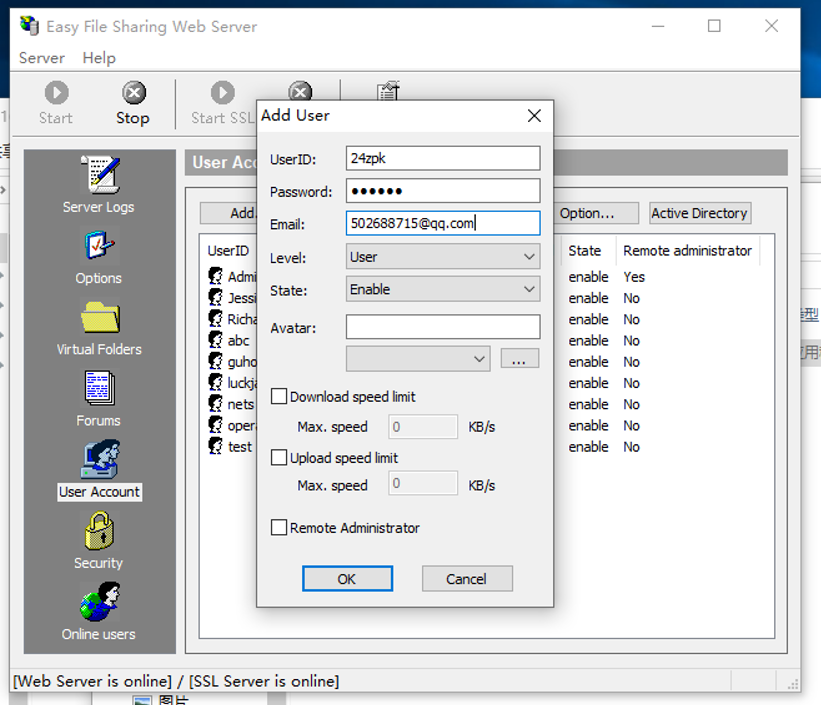Screen dimensions: 821x705
Task: Click into the Email field
Action: click(443, 223)
